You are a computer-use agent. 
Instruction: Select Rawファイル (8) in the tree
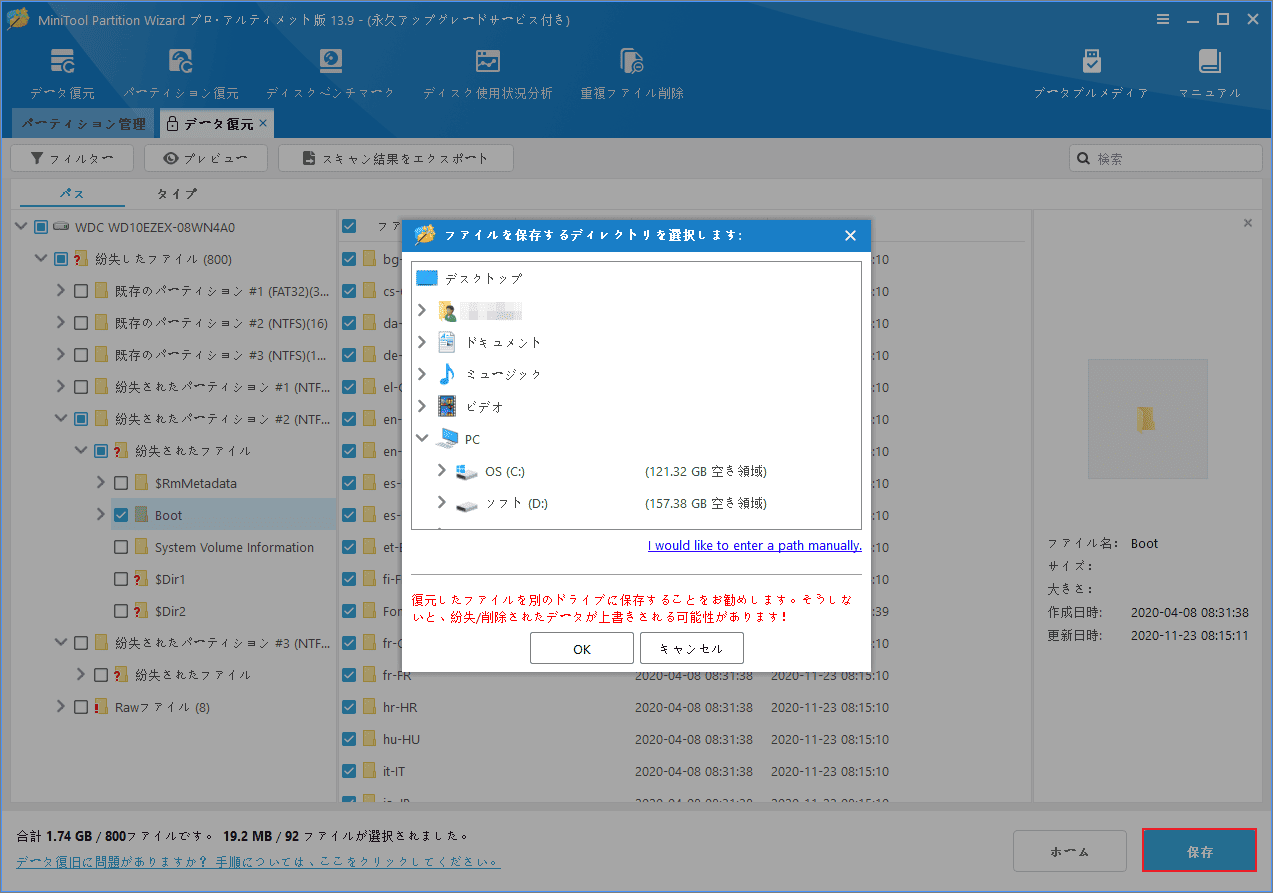coord(162,707)
